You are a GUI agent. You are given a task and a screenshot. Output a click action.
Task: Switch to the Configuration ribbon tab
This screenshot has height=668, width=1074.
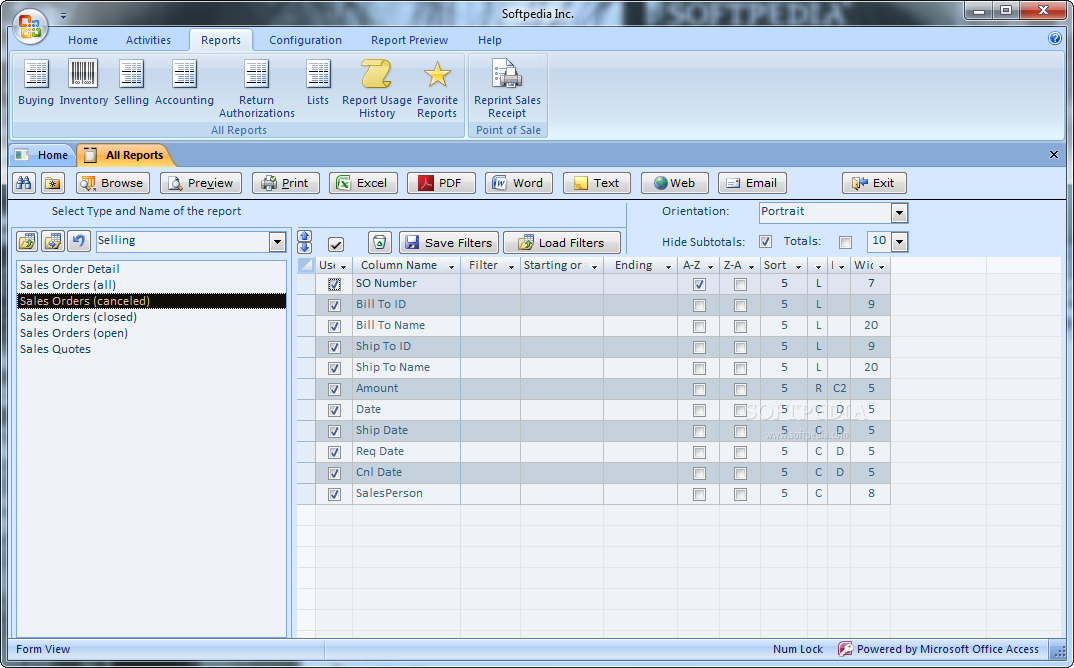305,40
